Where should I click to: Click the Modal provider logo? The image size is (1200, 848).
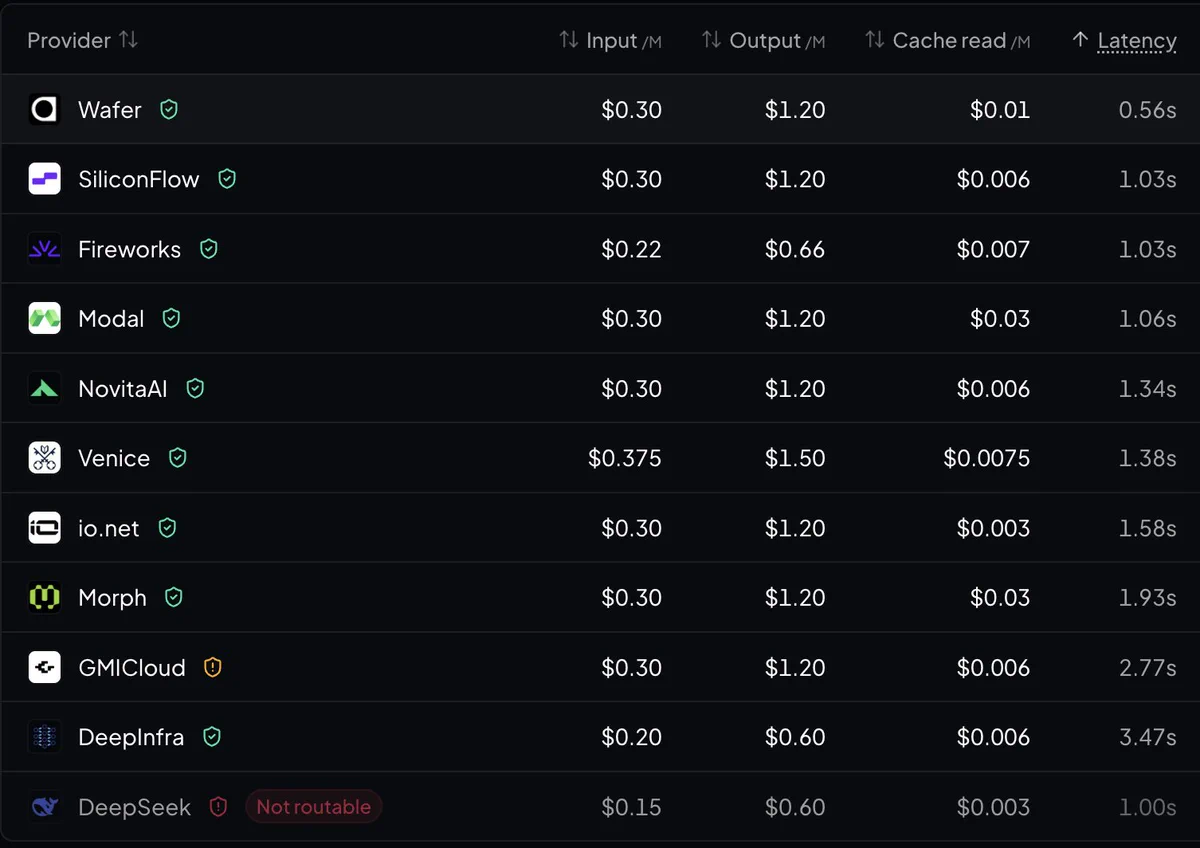[44, 318]
